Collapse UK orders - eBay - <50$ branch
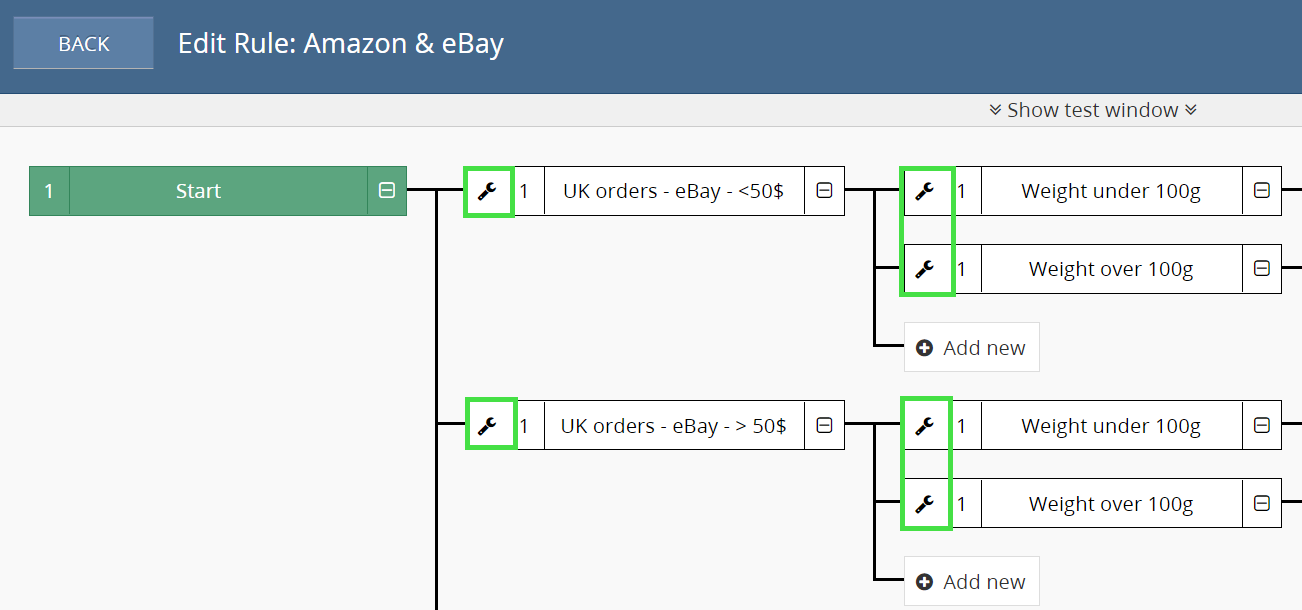The width and height of the screenshot is (1302, 610). click(x=824, y=191)
